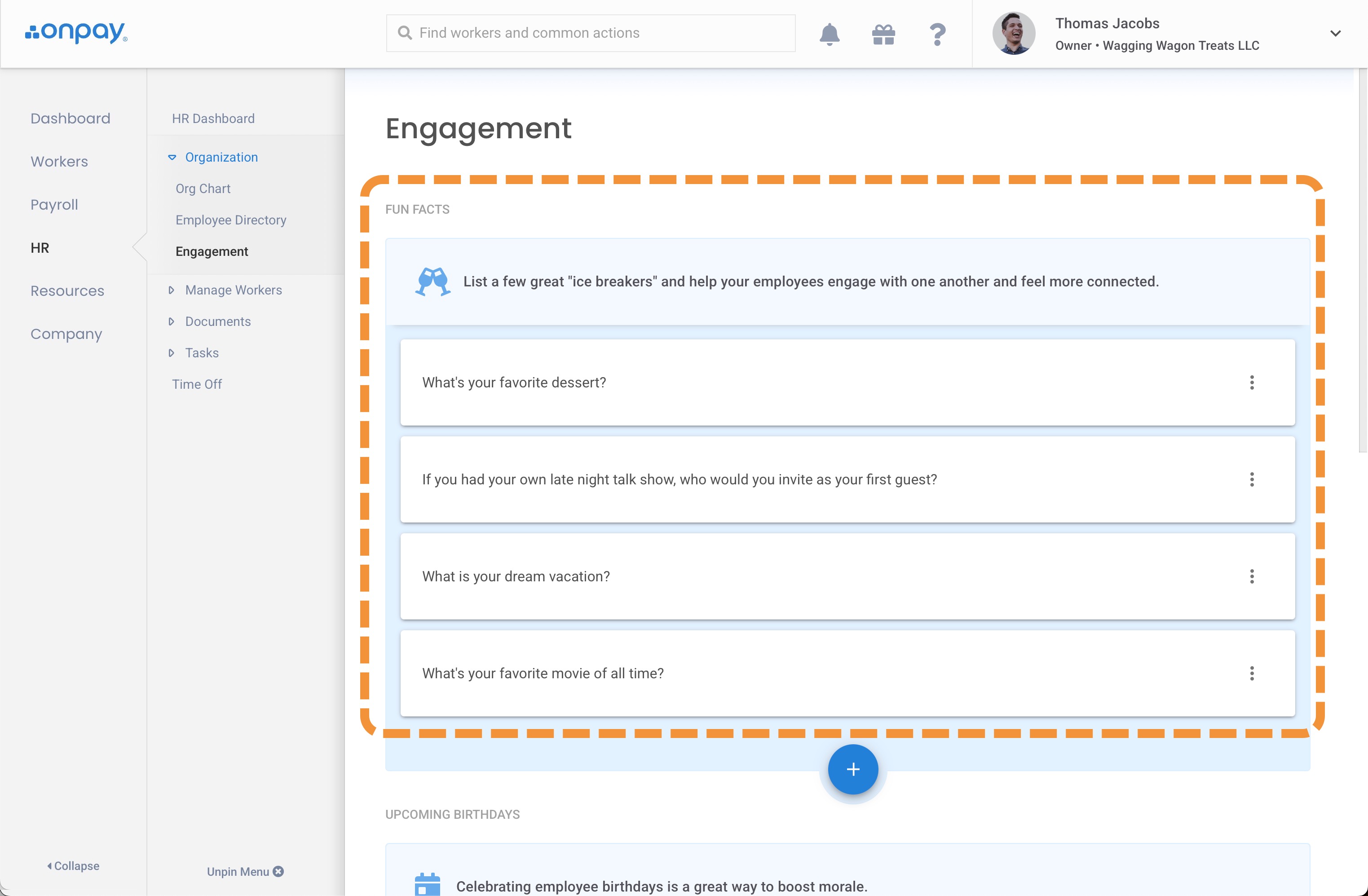Click the help question mark icon
Image resolution: width=1368 pixels, height=896 pixels.
pyautogui.click(x=937, y=34)
